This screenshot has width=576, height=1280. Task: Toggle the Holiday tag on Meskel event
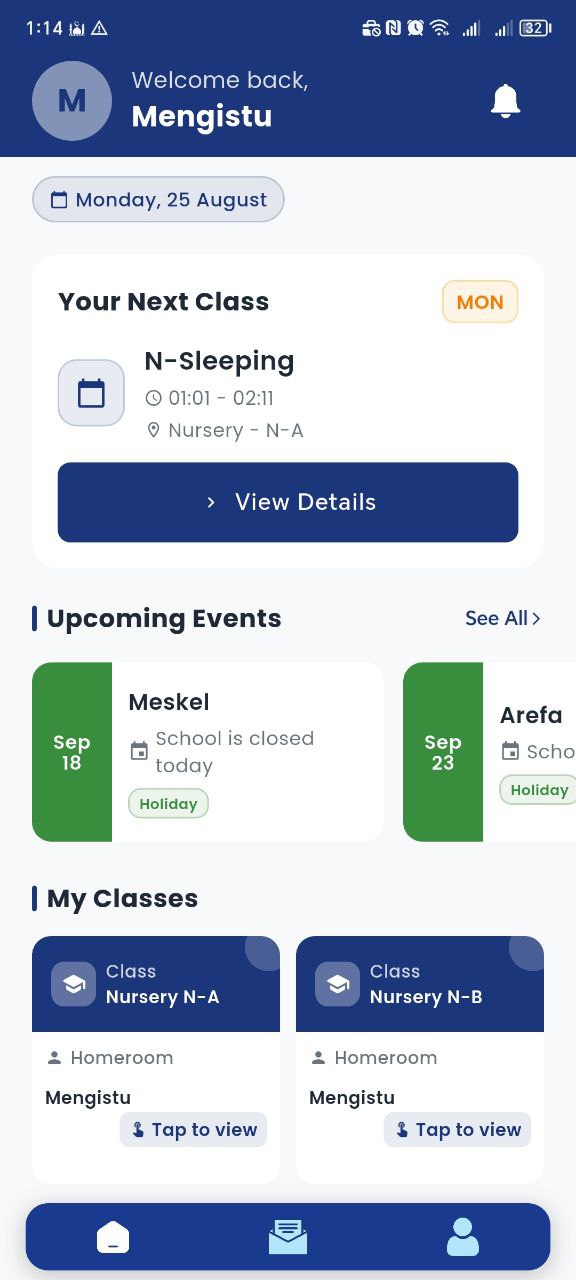coord(168,803)
